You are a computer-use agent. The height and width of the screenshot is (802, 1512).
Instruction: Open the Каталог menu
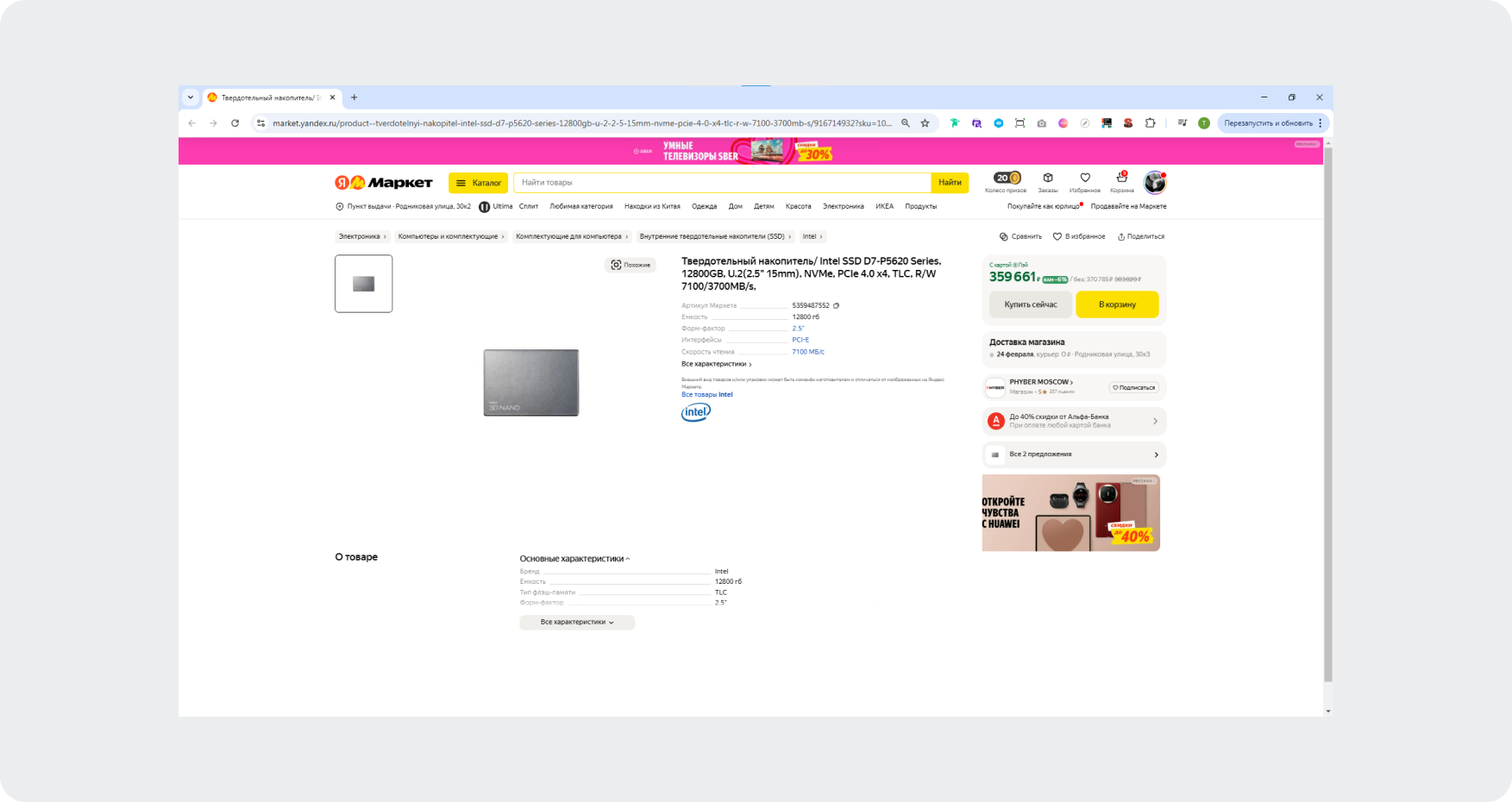click(x=478, y=183)
